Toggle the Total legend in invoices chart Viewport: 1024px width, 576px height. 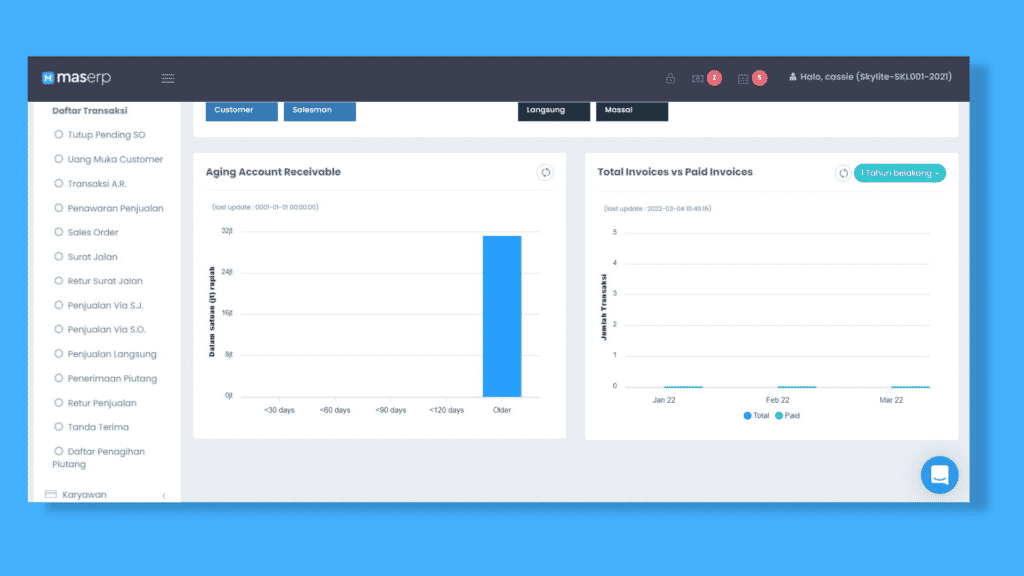755,415
